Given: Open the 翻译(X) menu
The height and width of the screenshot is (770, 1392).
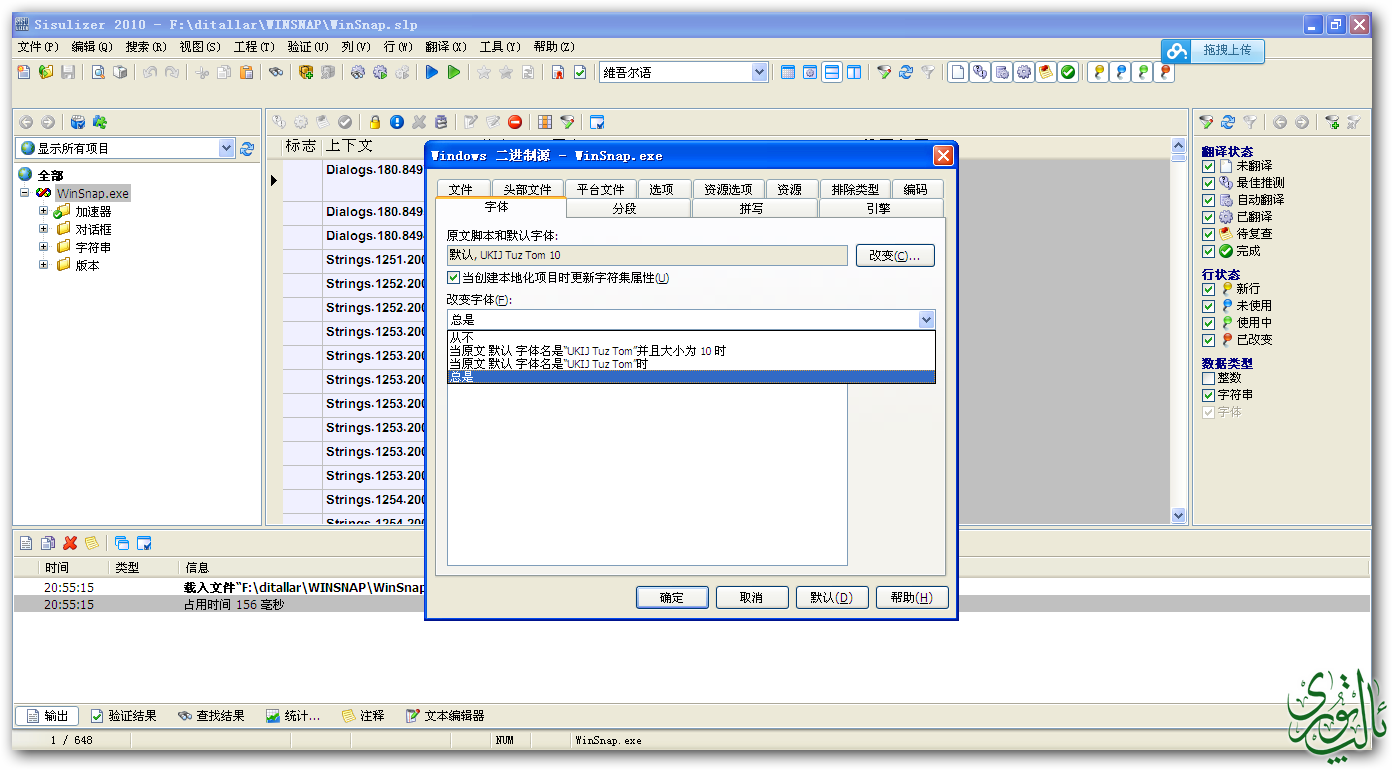Looking at the screenshot, I should pos(445,47).
